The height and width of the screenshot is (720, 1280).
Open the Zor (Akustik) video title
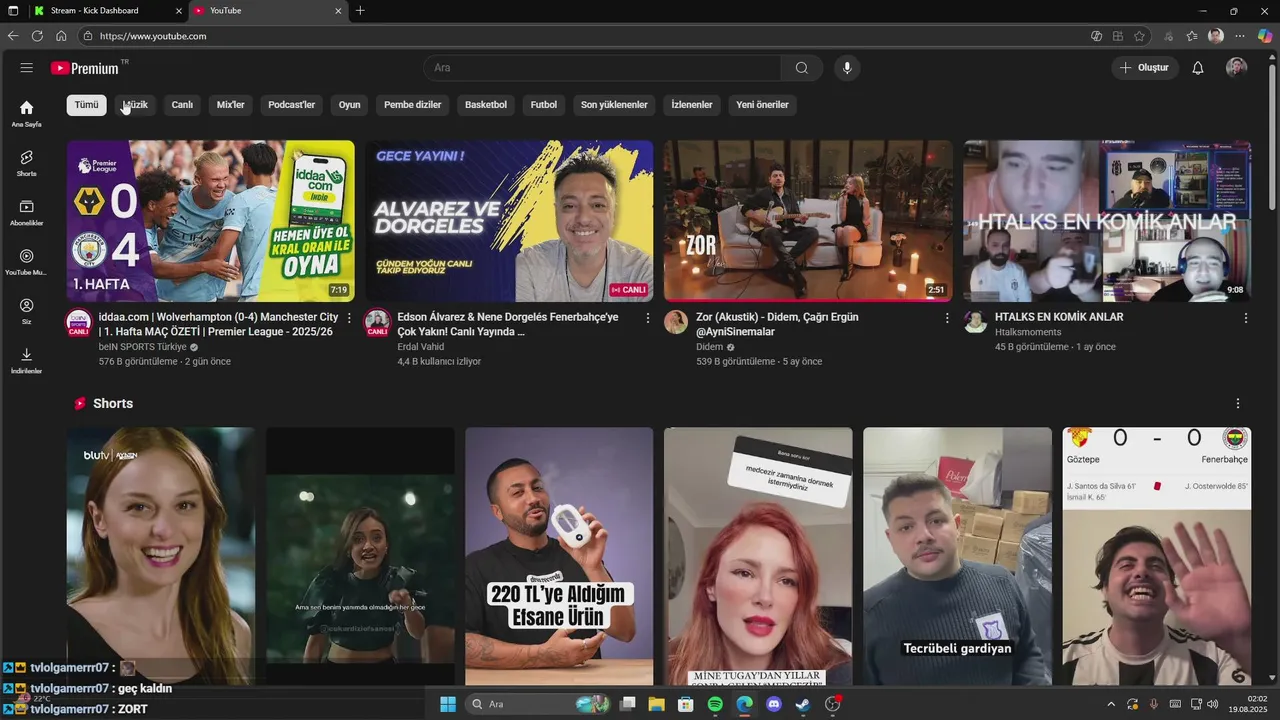coord(777,324)
